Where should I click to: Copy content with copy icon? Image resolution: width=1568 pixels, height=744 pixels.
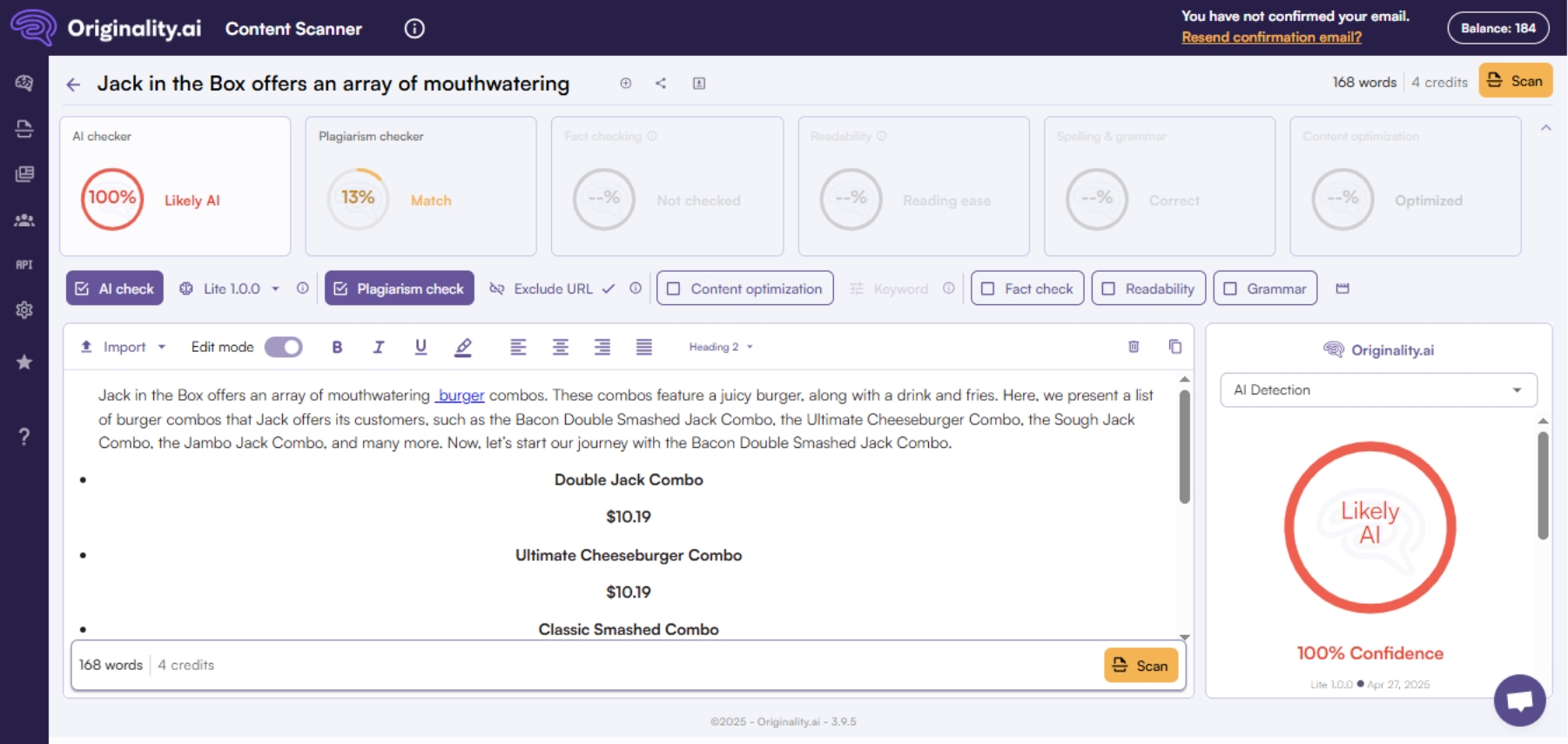[1175, 347]
